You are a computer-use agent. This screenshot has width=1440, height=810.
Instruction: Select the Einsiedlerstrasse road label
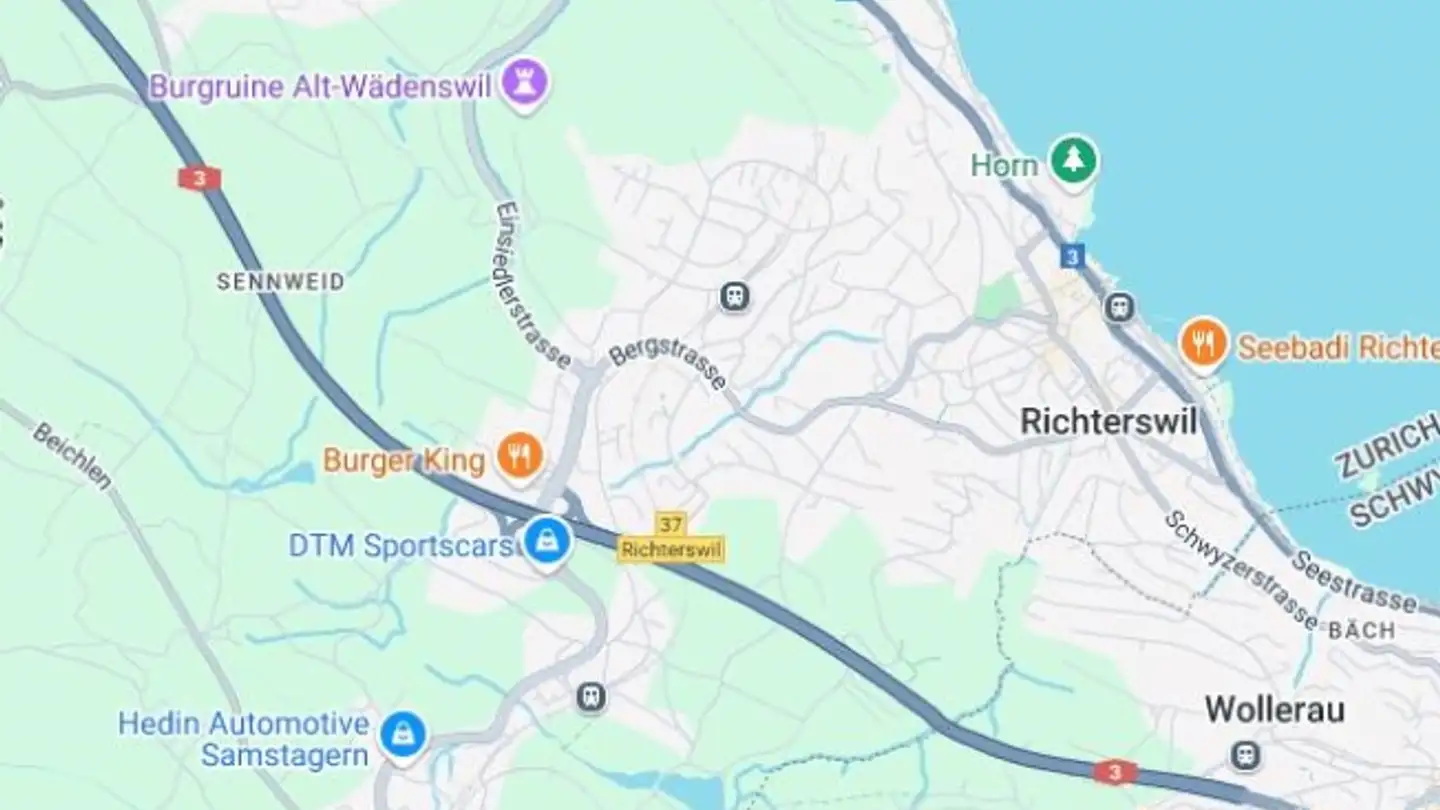pyautogui.click(x=530, y=284)
